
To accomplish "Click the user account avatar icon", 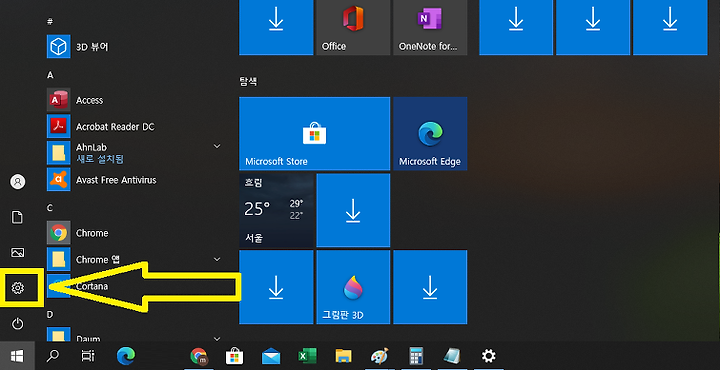I will point(17,182).
